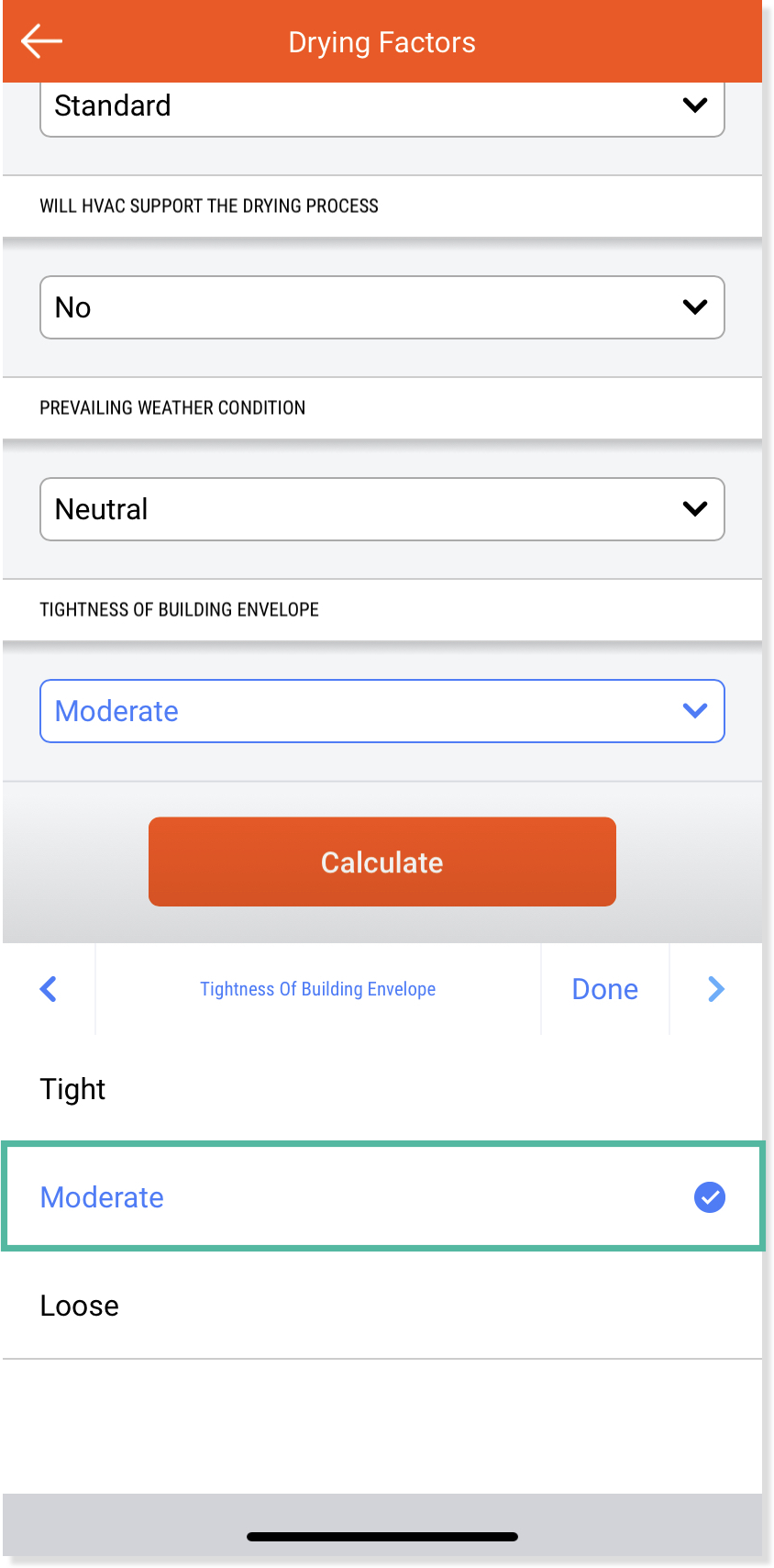Tap the home indicator bar at bottom
Screen dimensions: 774x1568
click(381, 1536)
